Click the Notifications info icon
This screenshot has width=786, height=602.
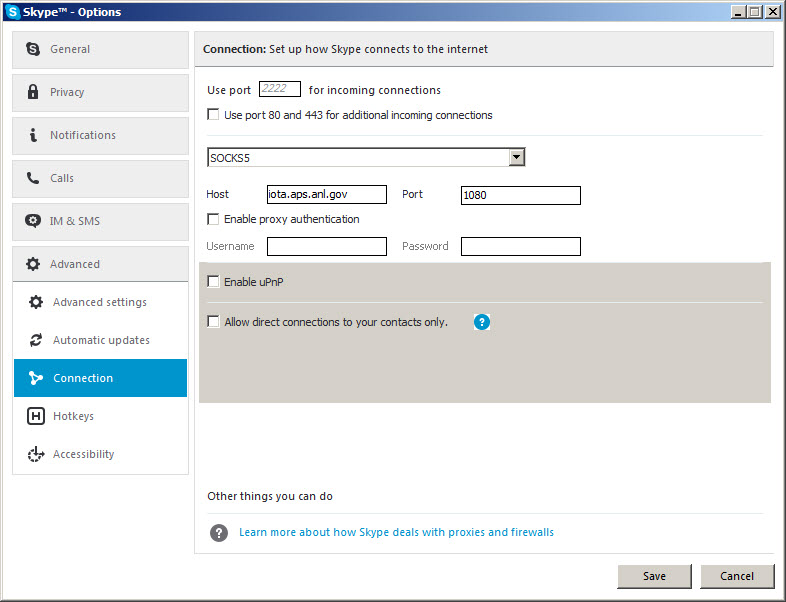(x=33, y=135)
